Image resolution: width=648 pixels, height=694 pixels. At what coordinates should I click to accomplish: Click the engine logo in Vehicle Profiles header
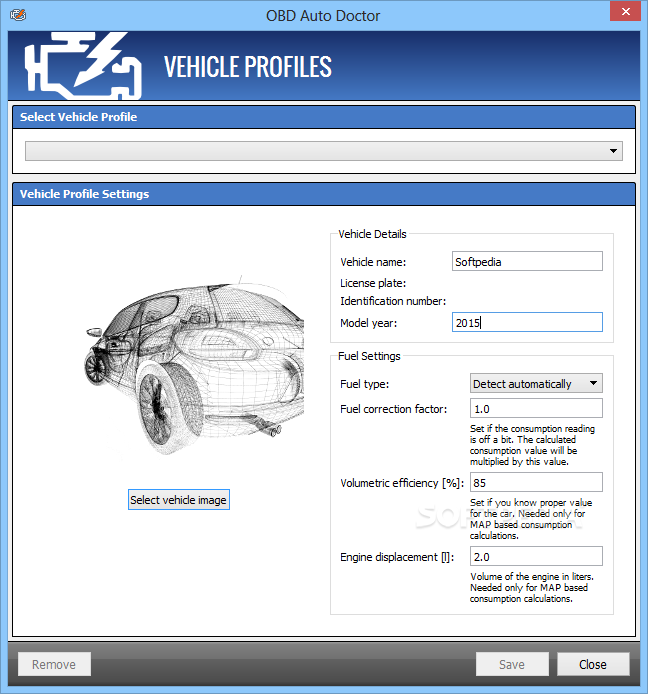click(x=83, y=66)
